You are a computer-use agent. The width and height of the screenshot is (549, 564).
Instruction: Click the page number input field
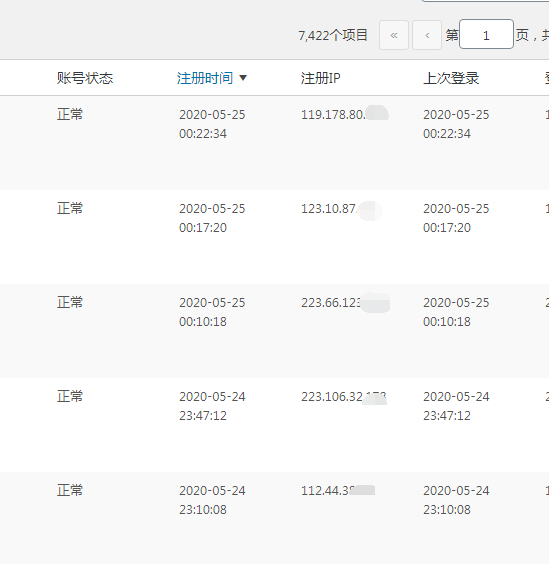[486, 34]
